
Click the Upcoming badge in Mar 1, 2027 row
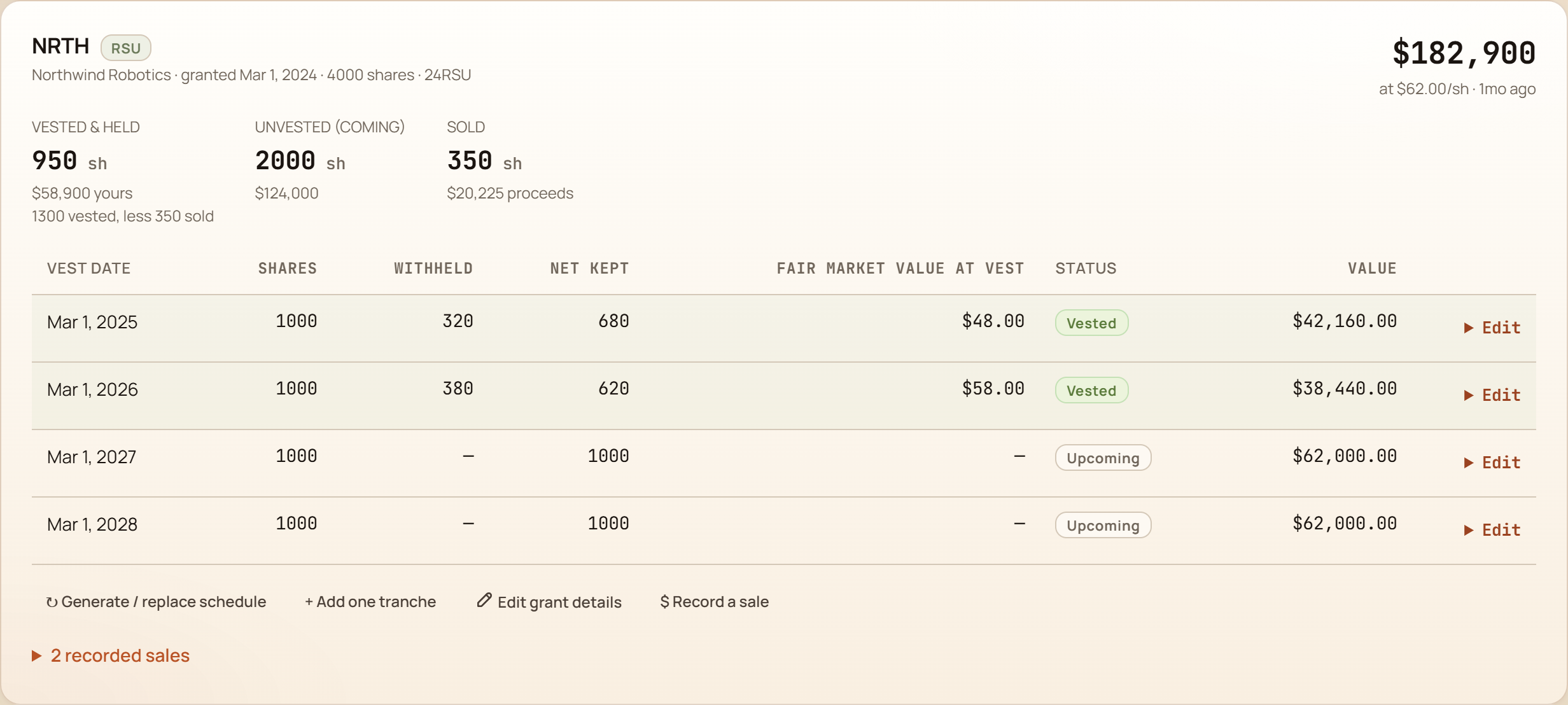coord(1103,457)
